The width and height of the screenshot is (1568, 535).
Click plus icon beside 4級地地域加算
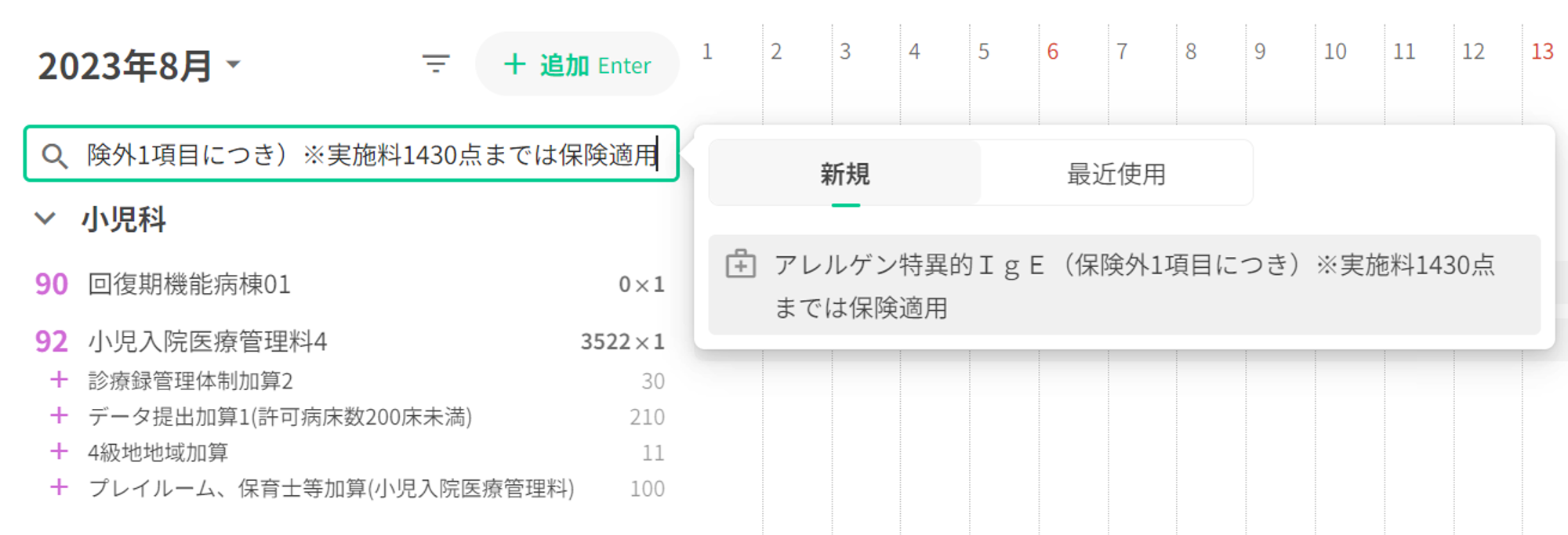[x=59, y=452]
